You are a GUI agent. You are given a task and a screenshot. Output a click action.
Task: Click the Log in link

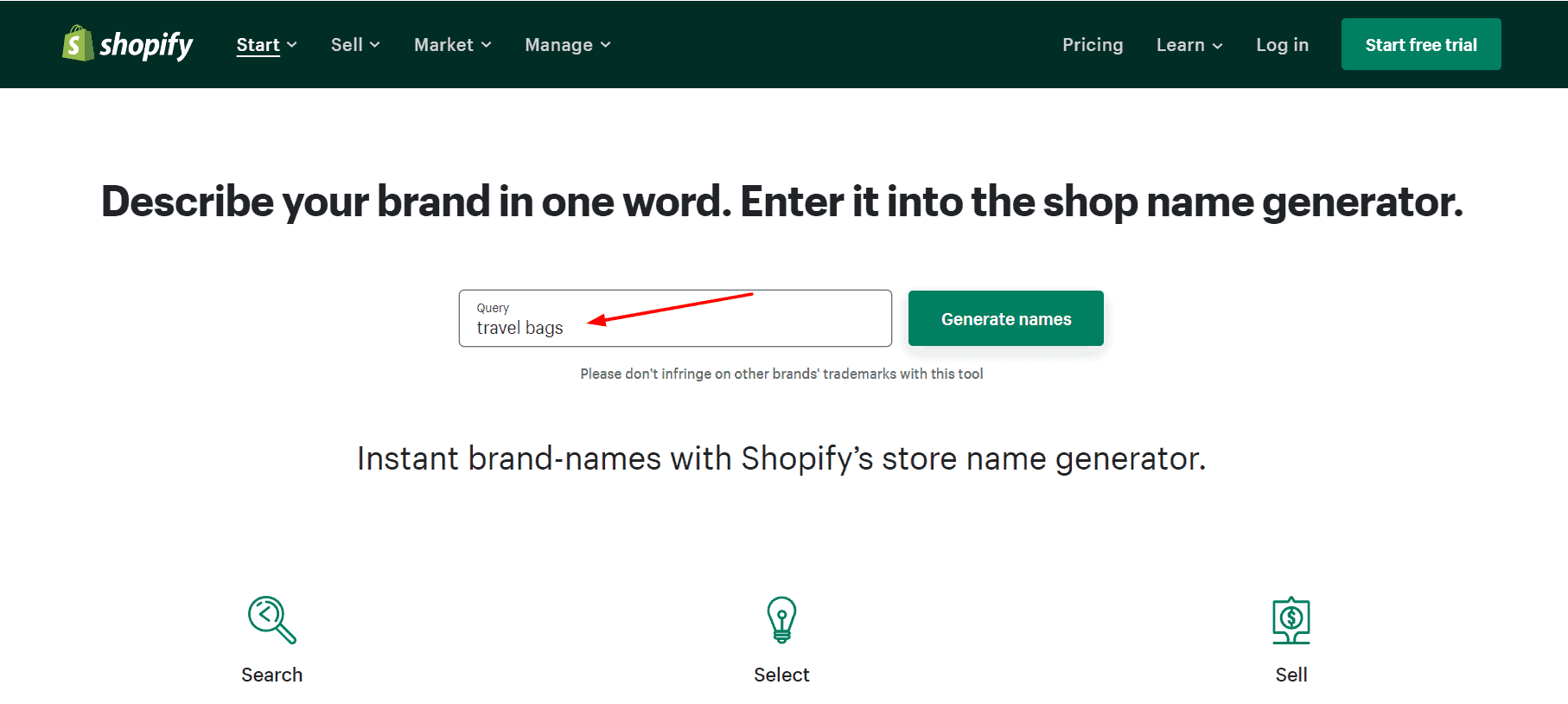(1282, 45)
